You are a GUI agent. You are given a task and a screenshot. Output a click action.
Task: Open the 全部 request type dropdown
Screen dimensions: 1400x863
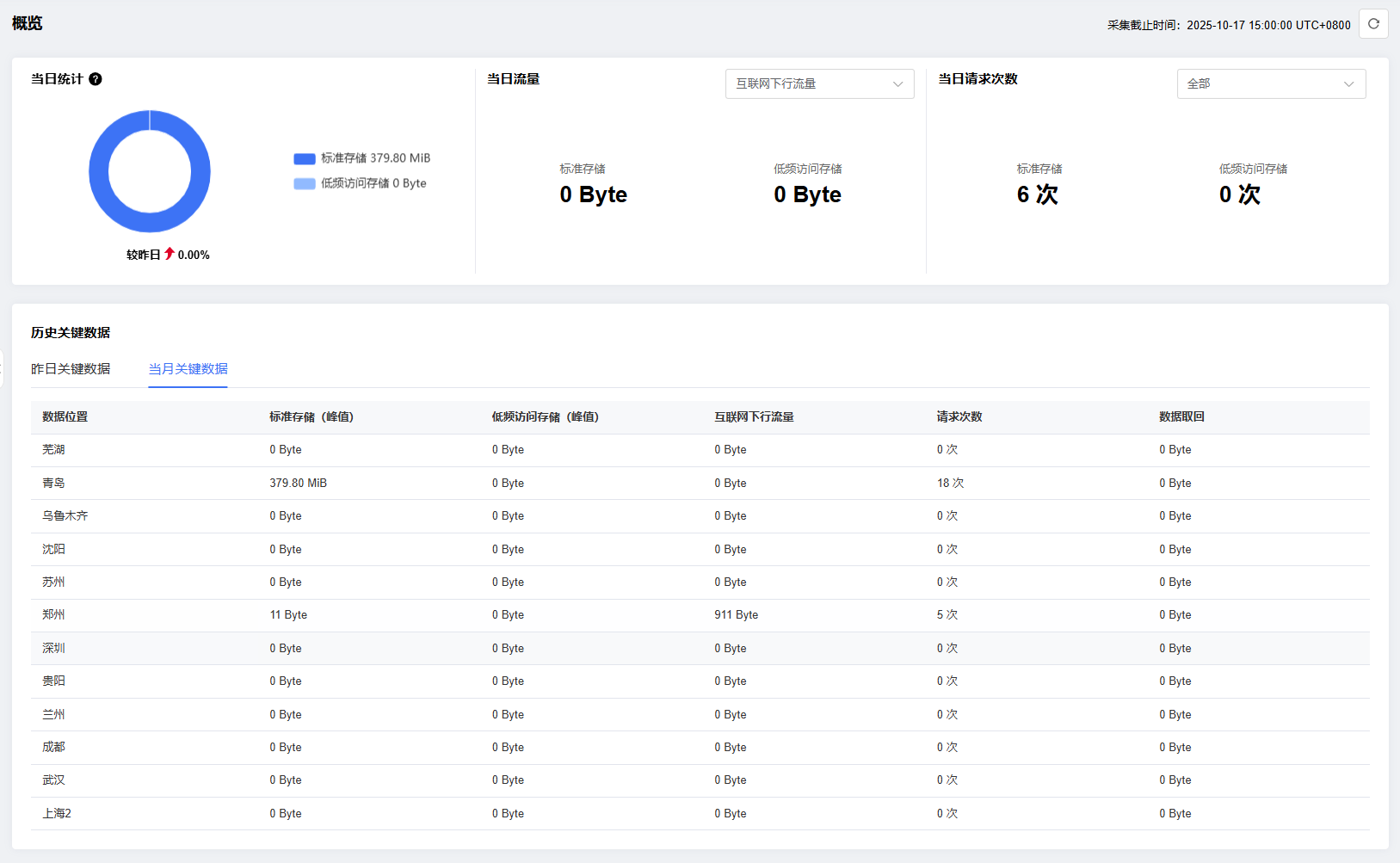click(x=1270, y=84)
